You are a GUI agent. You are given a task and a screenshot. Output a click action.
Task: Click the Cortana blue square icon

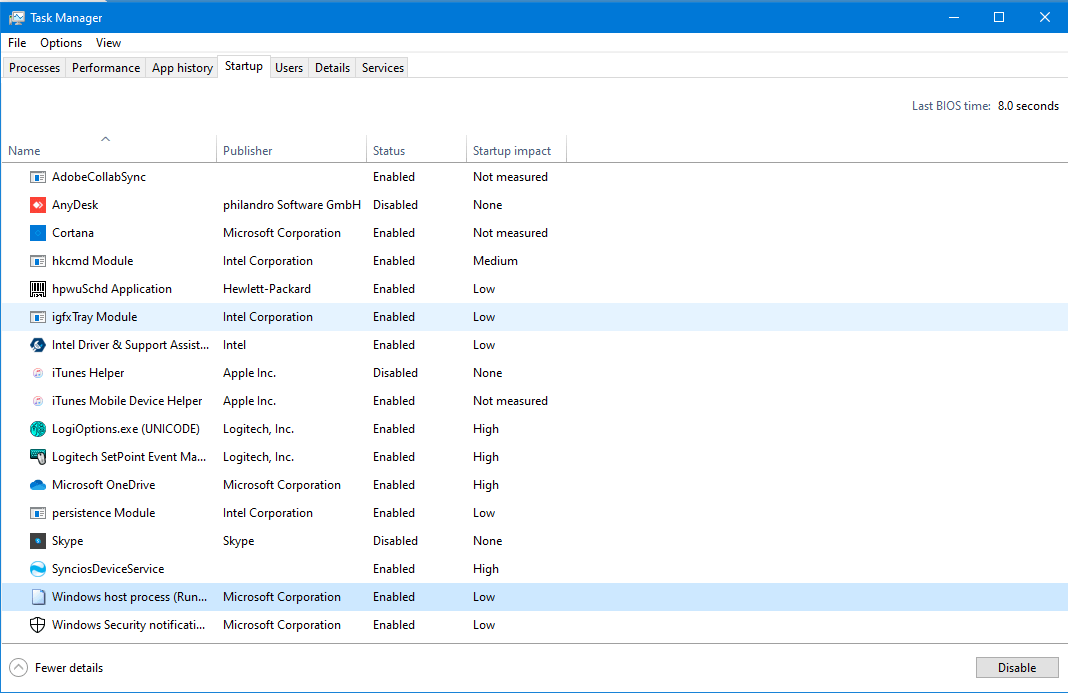[x=38, y=233]
